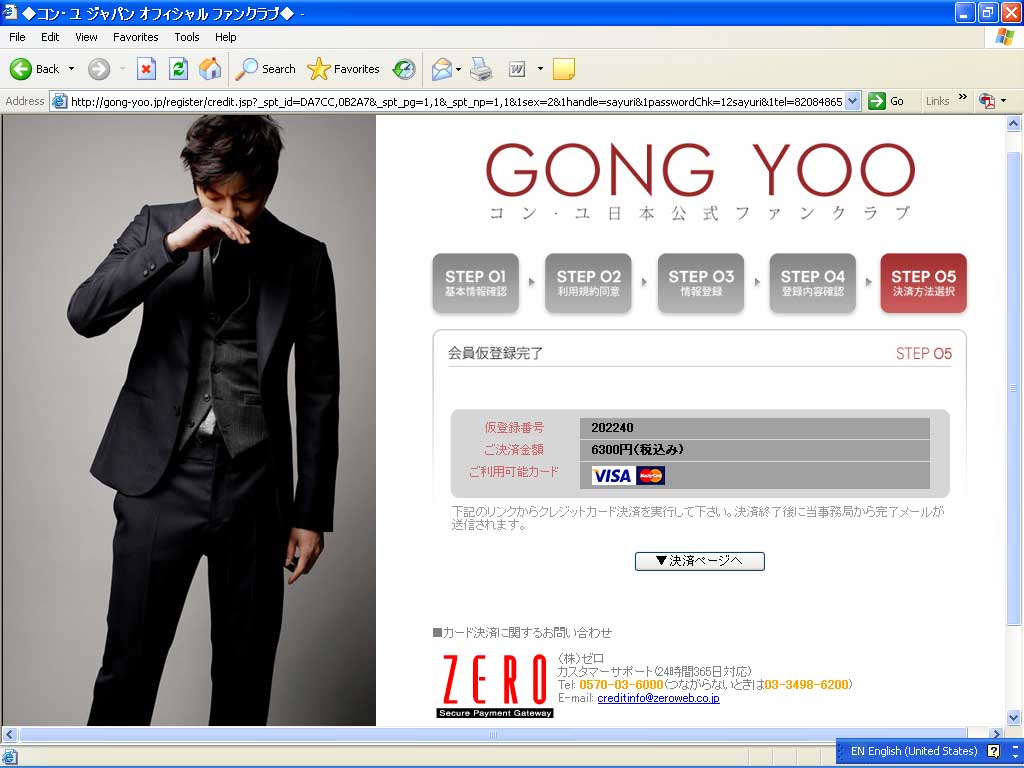1024x768 pixels.
Task: Go to the Home page
Action: click(x=210, y=69)
